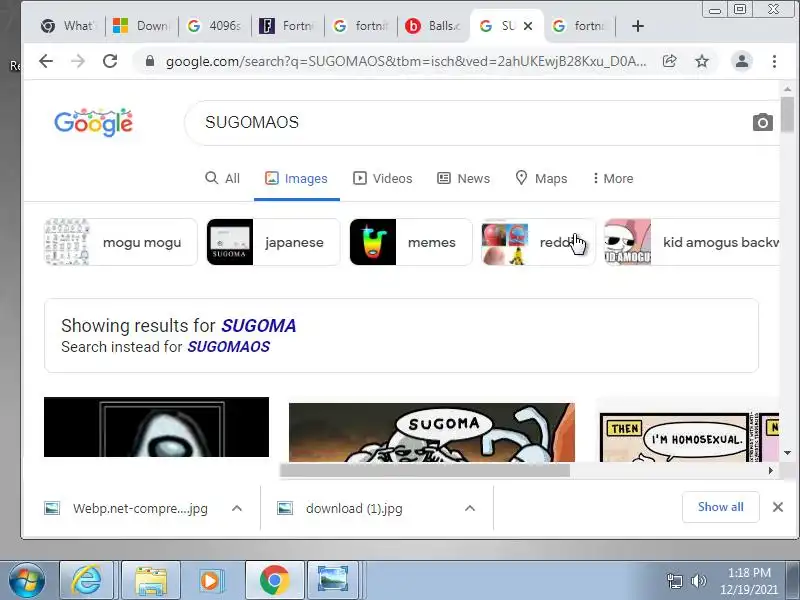Screen dimensions: 800x600
Task: Click the forward navigation arrow
Action: (x=78, y=61)
